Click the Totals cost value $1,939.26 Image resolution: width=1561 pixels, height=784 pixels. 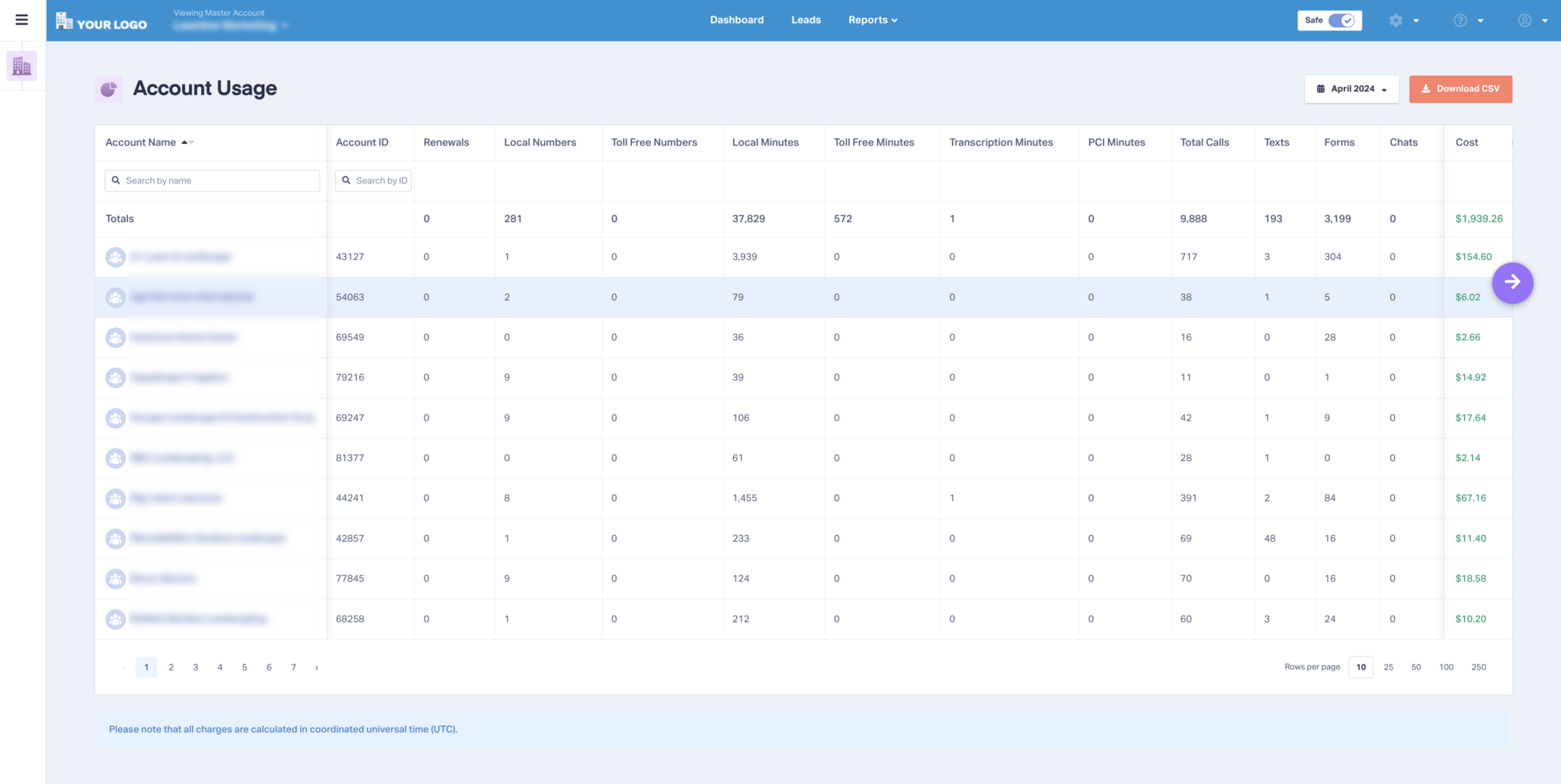tap(1477, 219)
